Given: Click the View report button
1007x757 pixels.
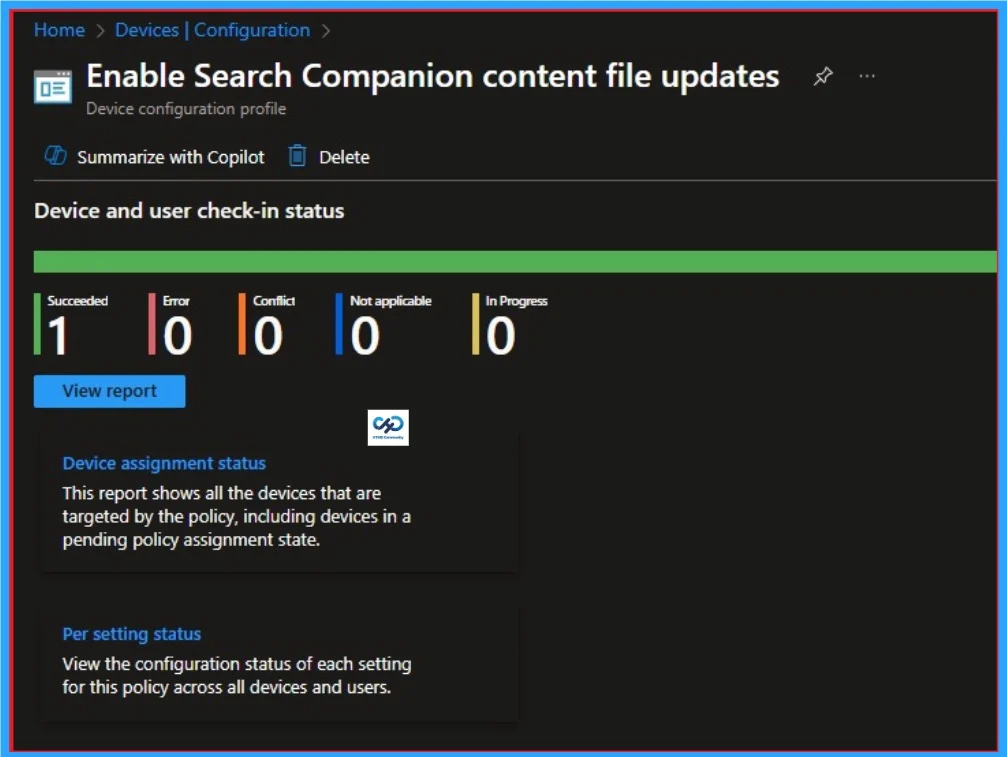Looking at the screenshot, I should tap(109, 390).
